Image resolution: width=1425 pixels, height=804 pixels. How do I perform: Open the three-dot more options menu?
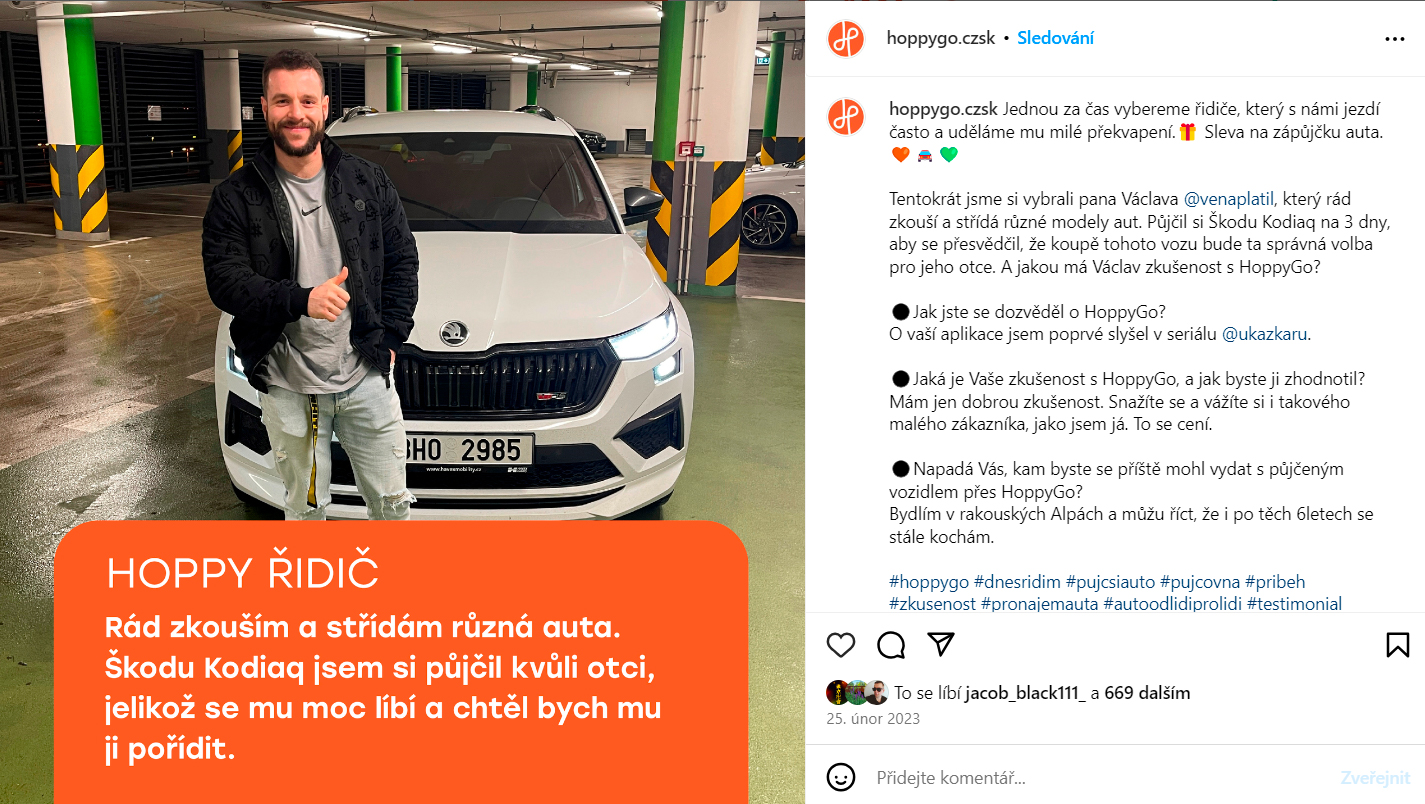[x=1395, y=39]
